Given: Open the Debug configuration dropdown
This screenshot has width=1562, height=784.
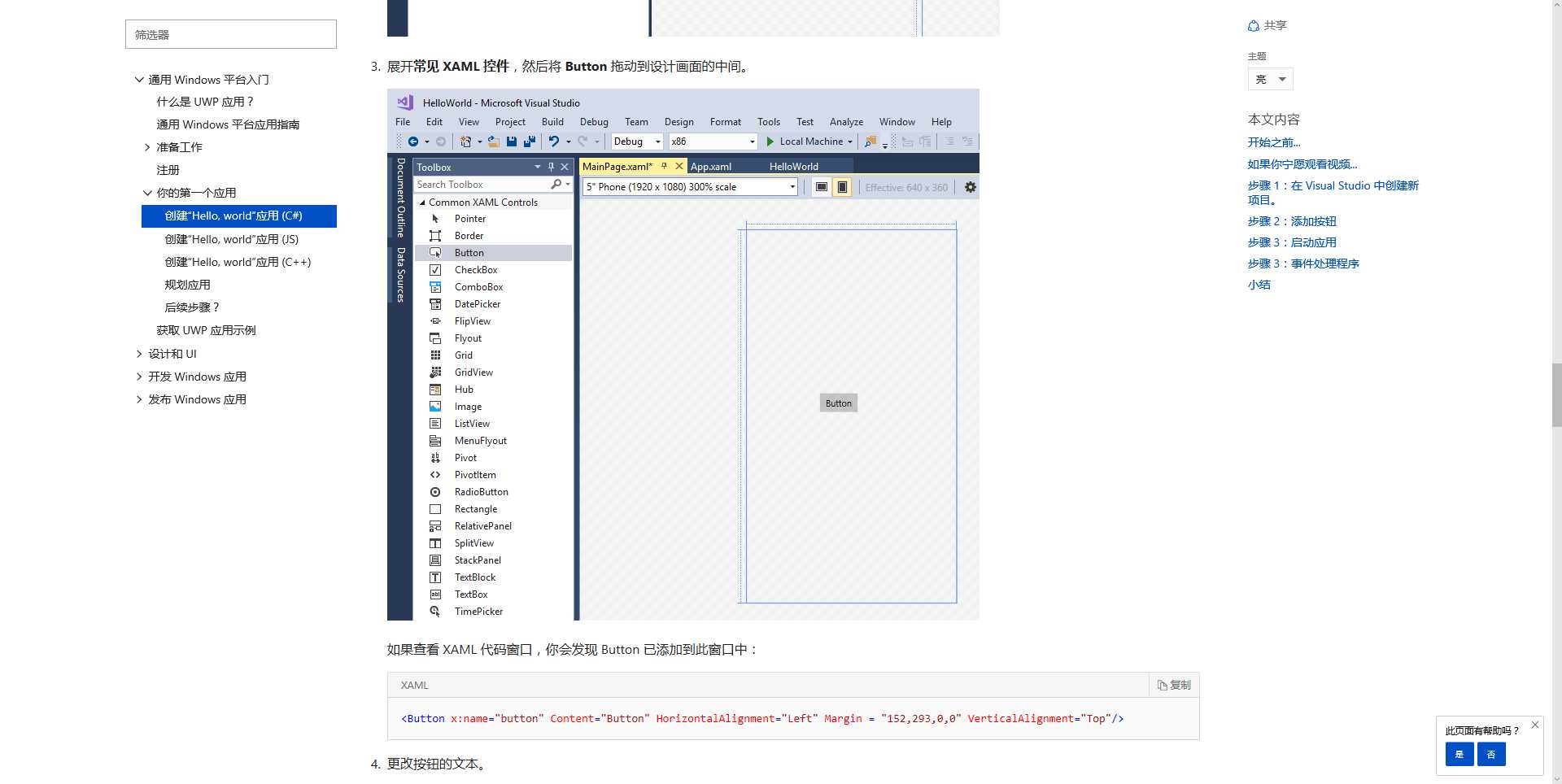Looking at the screenshot, I should pyautogui.click(x=637, y=142).
